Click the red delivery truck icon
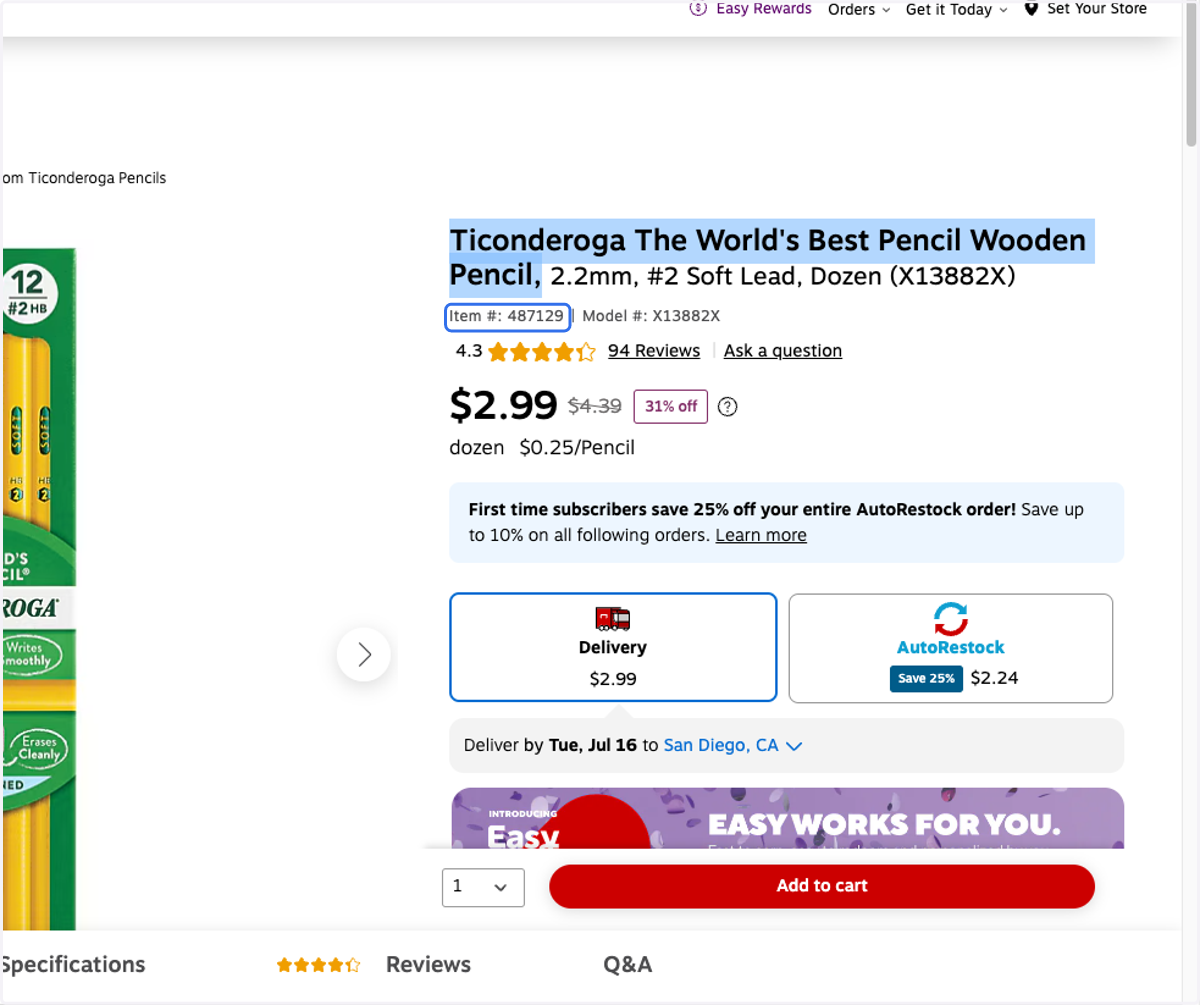Screen dimensions: 1200x1005 point(613,619)
